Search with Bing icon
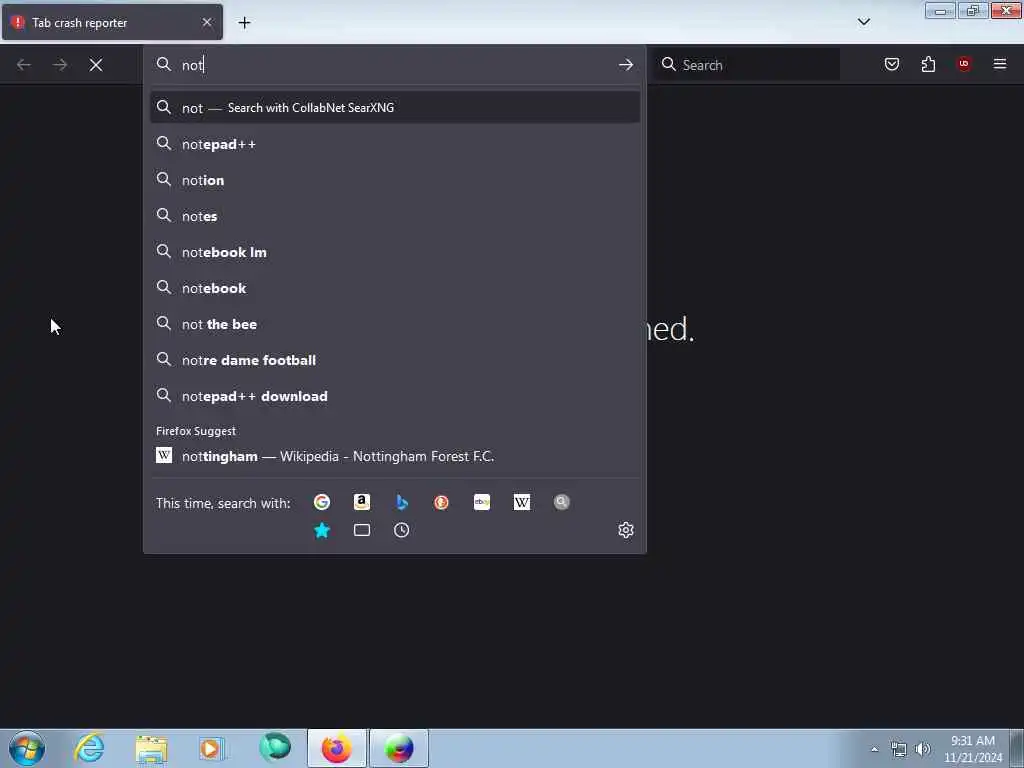1024x768 pixels. (x=402, y=502)
